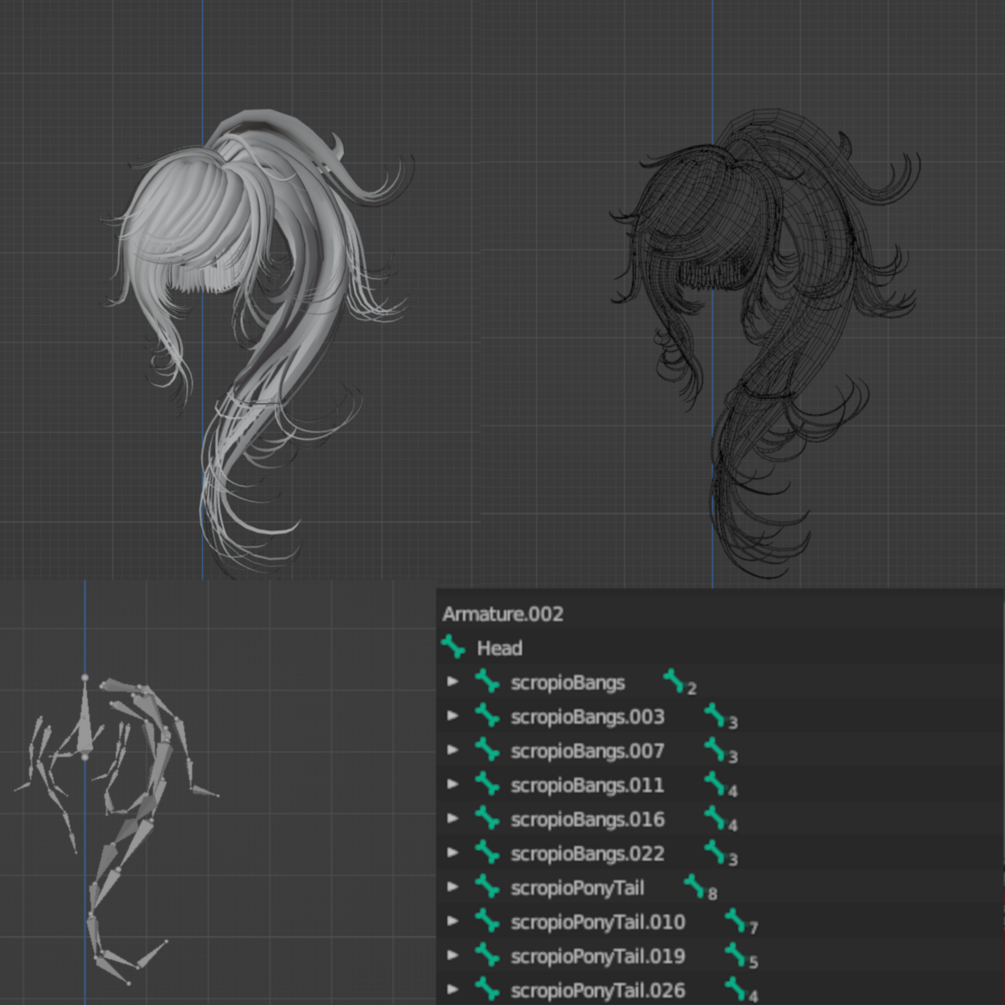Click the bone icon left of scropioBangs

click(x=487, y=681)
